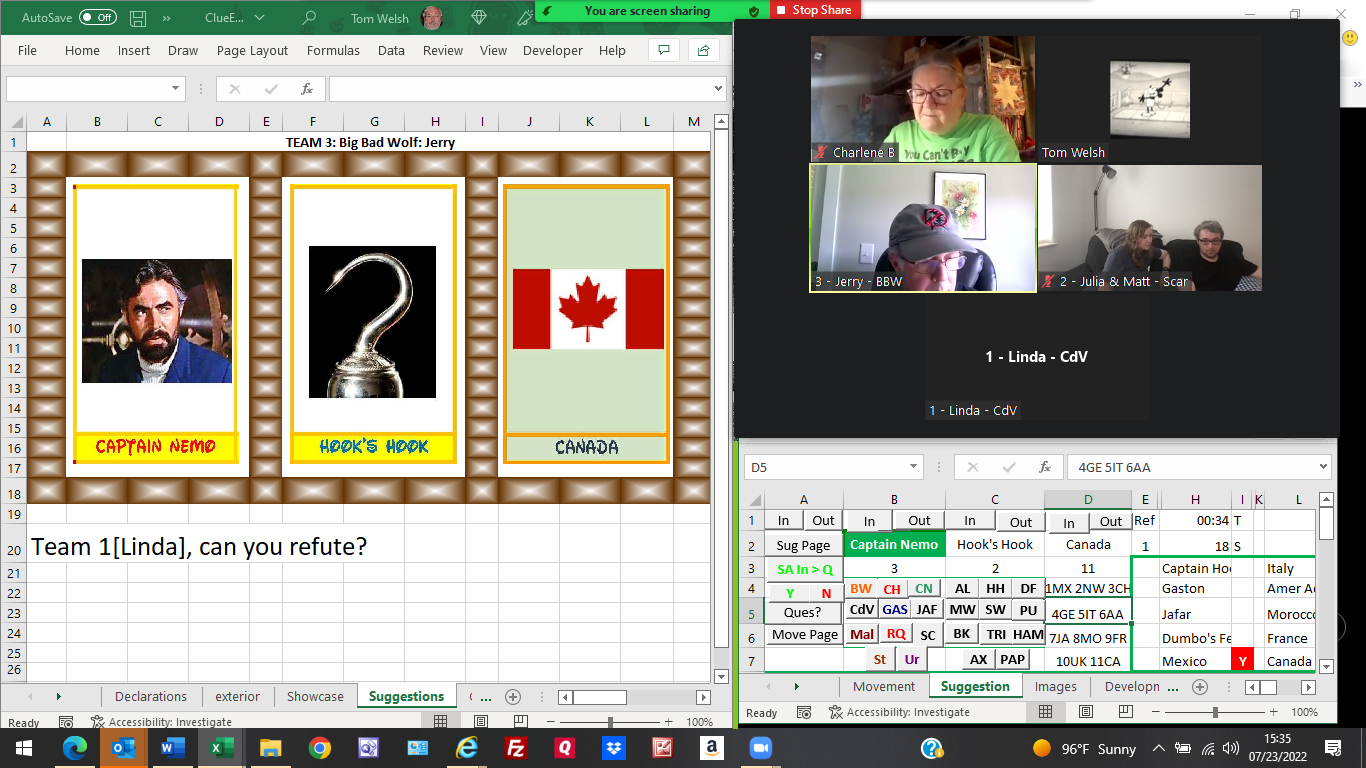Viewport: 1366px width, 768px height.
Task: Open the notifications action center
Action: 1333,748
